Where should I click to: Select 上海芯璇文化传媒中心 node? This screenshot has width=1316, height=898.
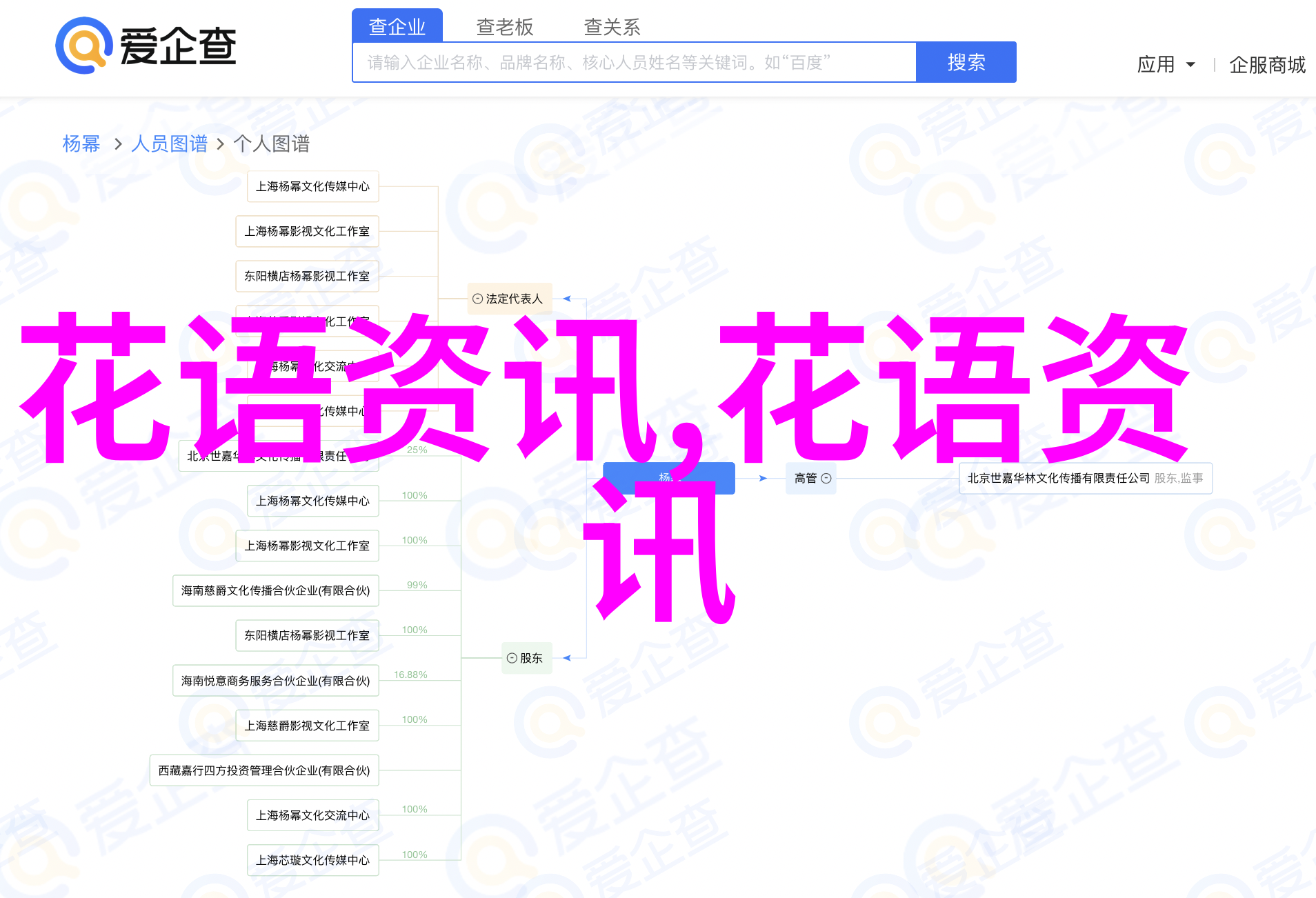coord(313,860)
